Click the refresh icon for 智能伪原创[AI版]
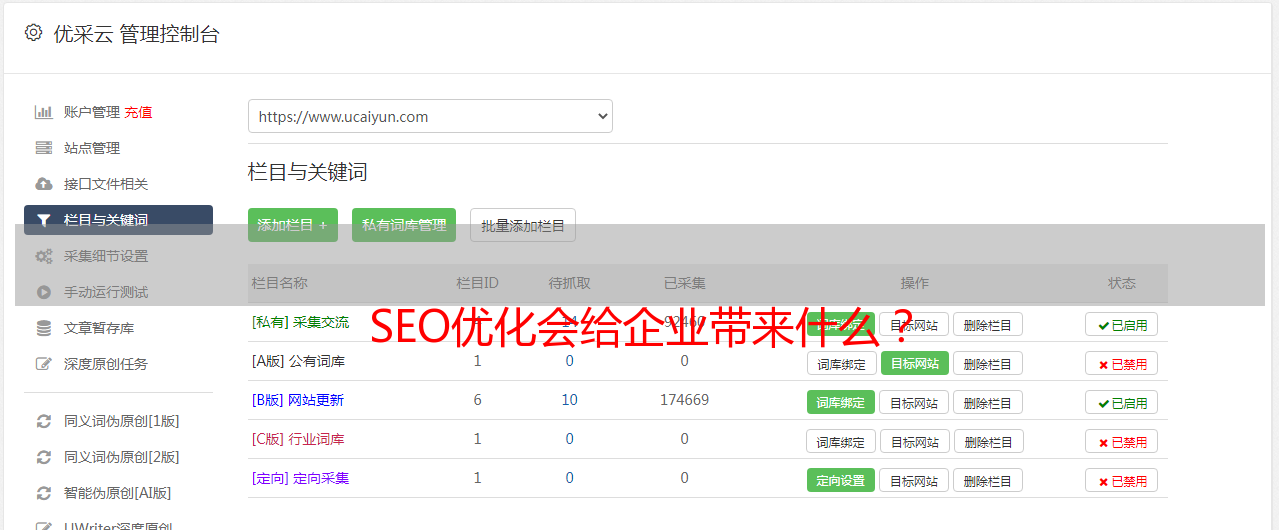 coord(43,493)
